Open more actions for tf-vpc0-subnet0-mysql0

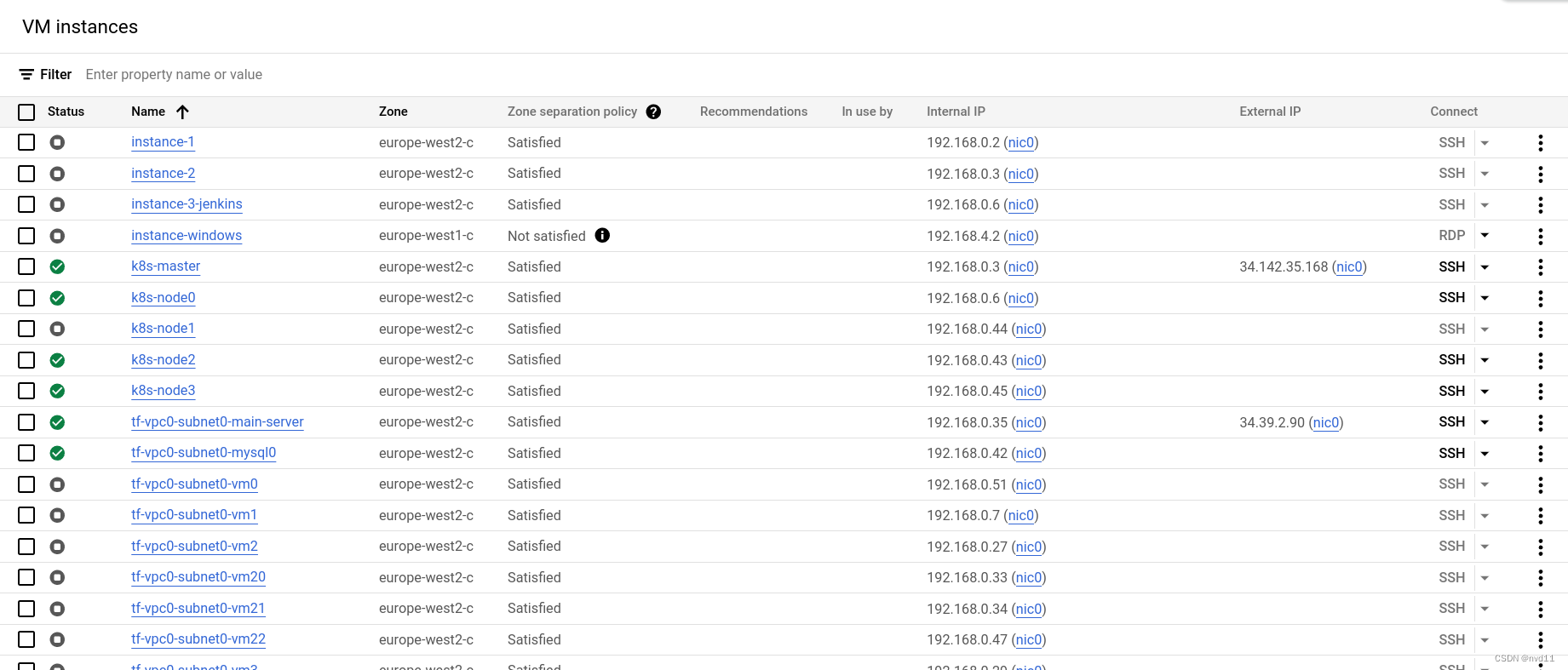pos(1540,454)
